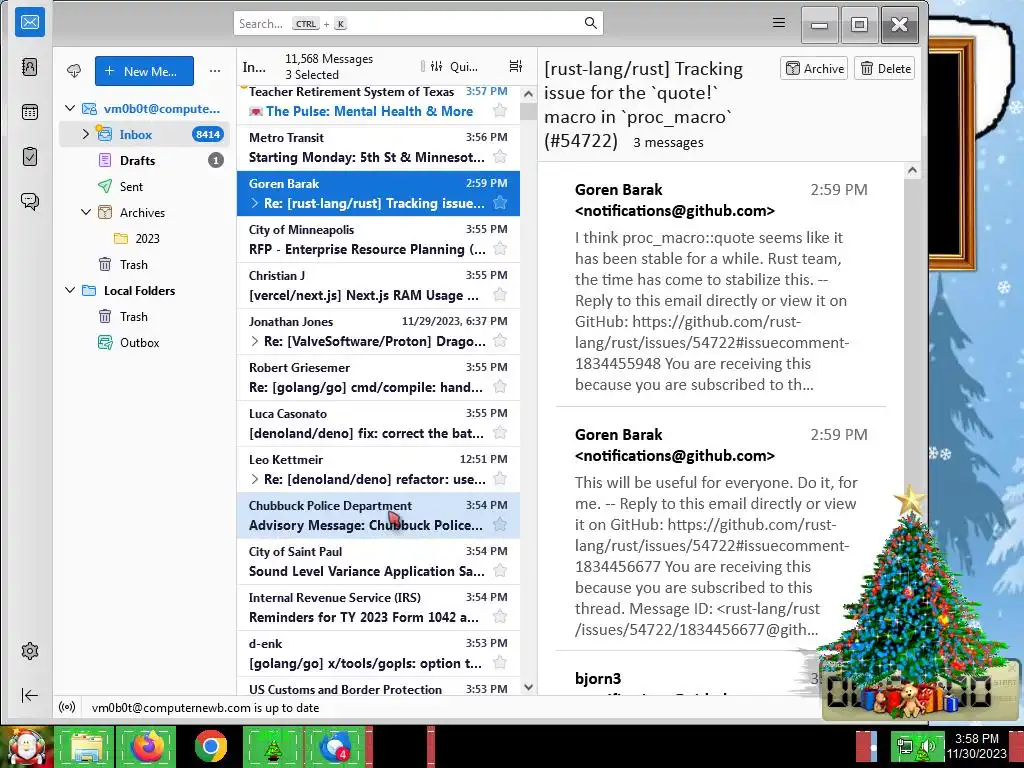Open file manager from taskbar
The image size is (1024, 768).
tap(85, 747)
